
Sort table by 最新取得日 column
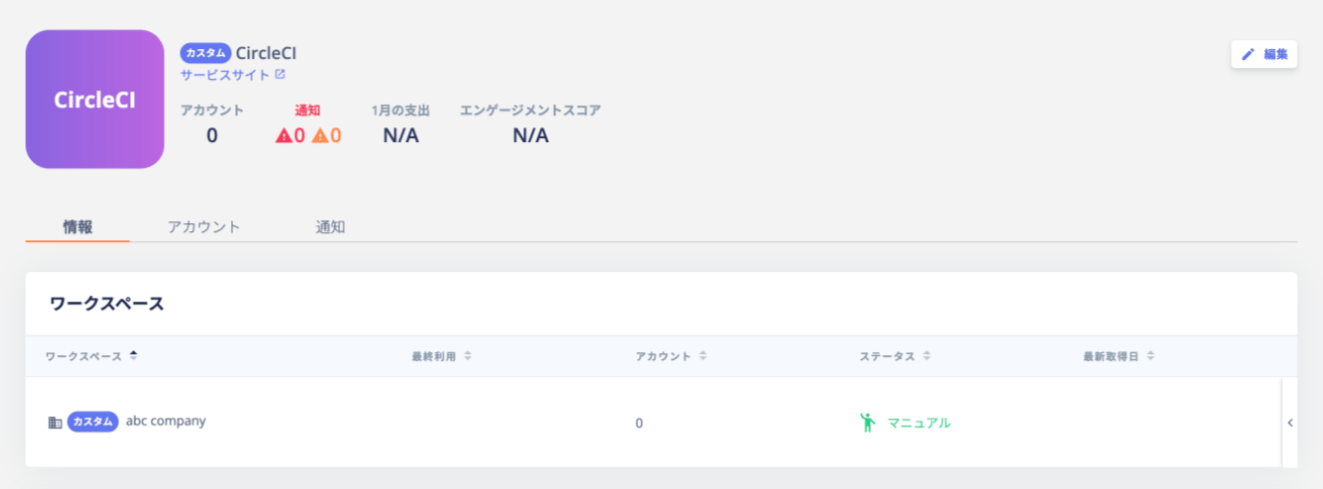tap(1119, 356)
